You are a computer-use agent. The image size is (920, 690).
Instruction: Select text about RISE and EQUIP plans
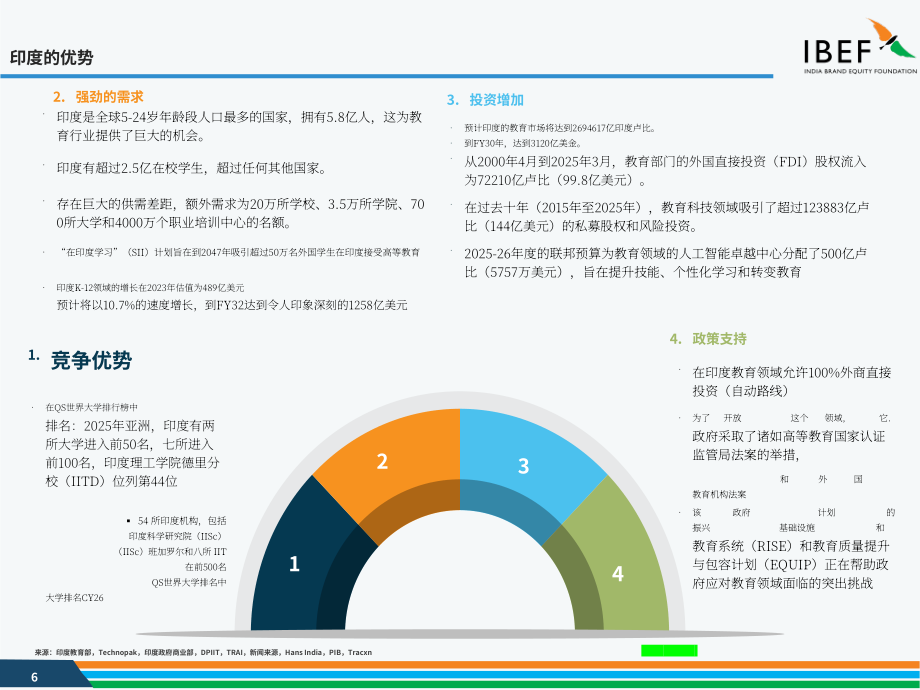point(791,564)
